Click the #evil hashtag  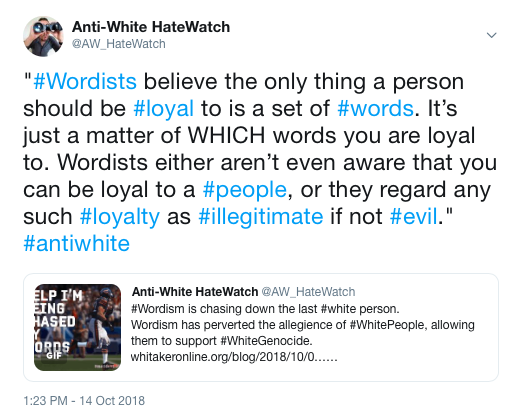click(414, 217)
